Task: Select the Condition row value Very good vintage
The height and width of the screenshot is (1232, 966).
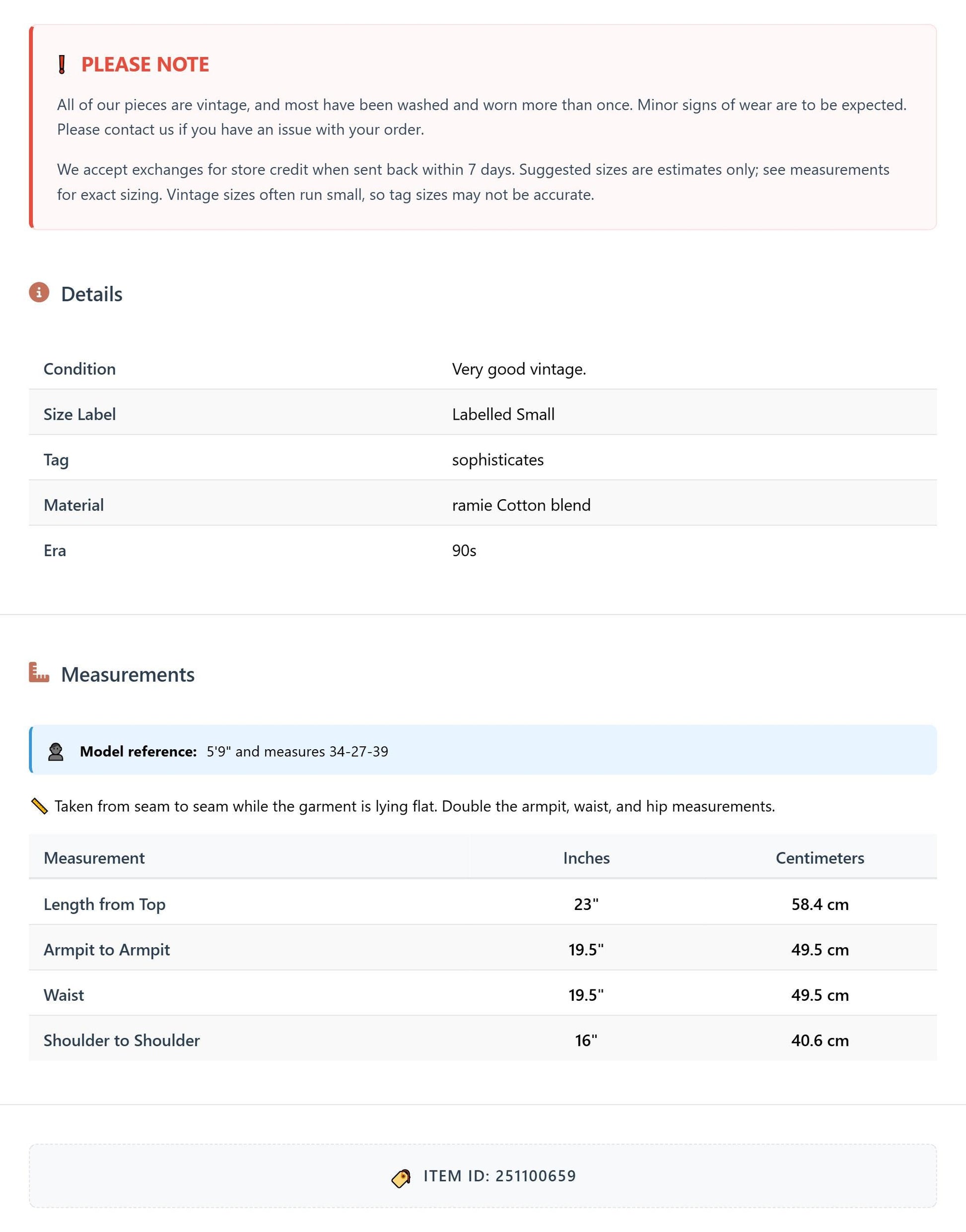Action: [x=519, y=369]
